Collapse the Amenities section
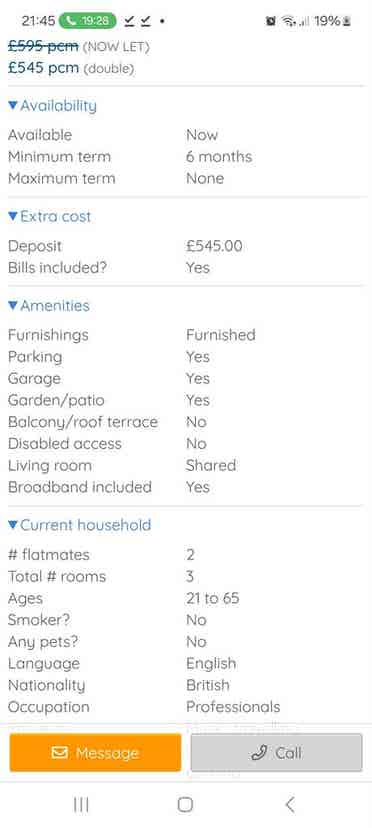This screenshot has height=828, width=372. (x=49, y=306)
